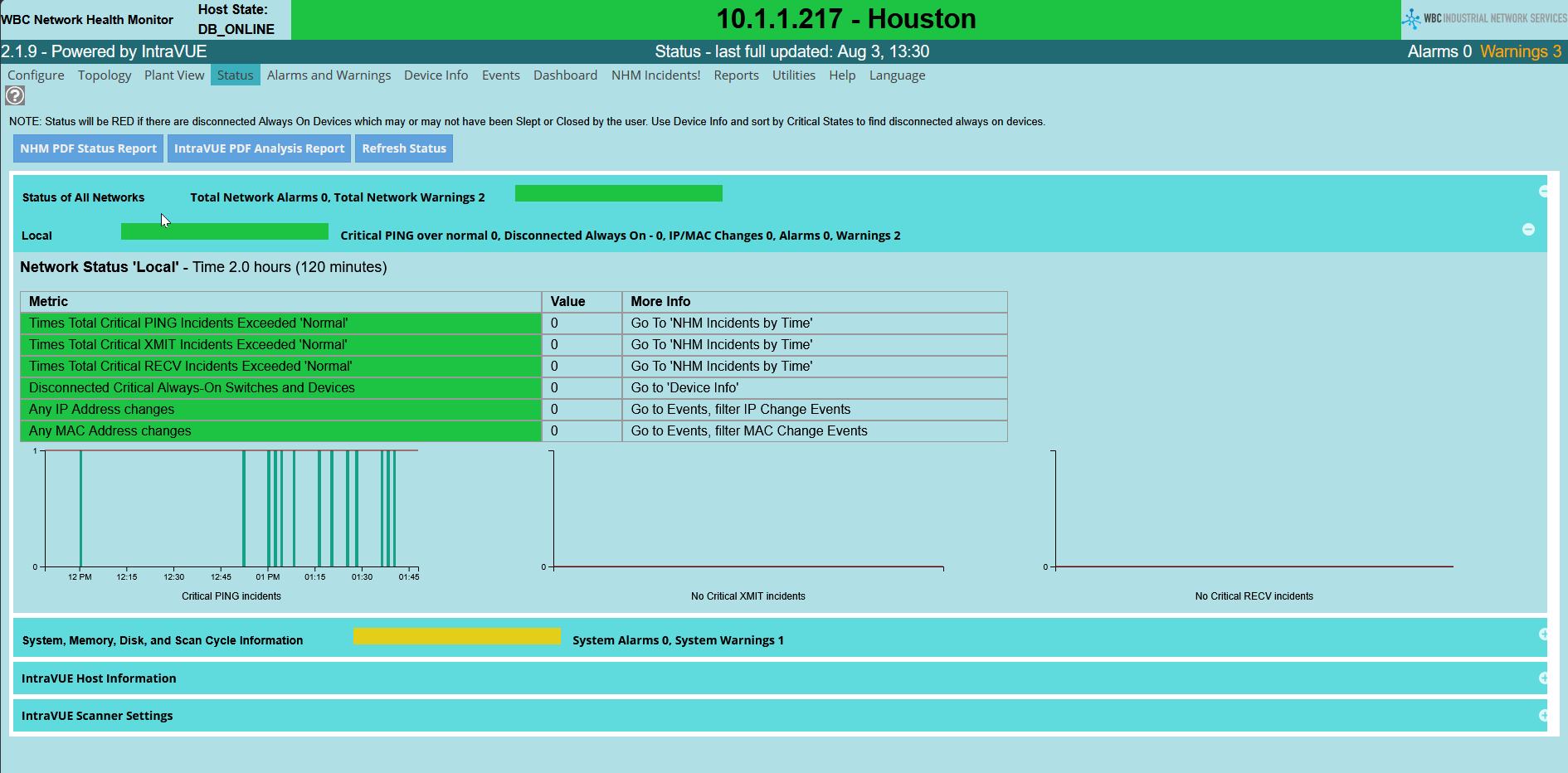Click the 'Metric' column header
The image size is (1568, 773).
click(281, 302)
